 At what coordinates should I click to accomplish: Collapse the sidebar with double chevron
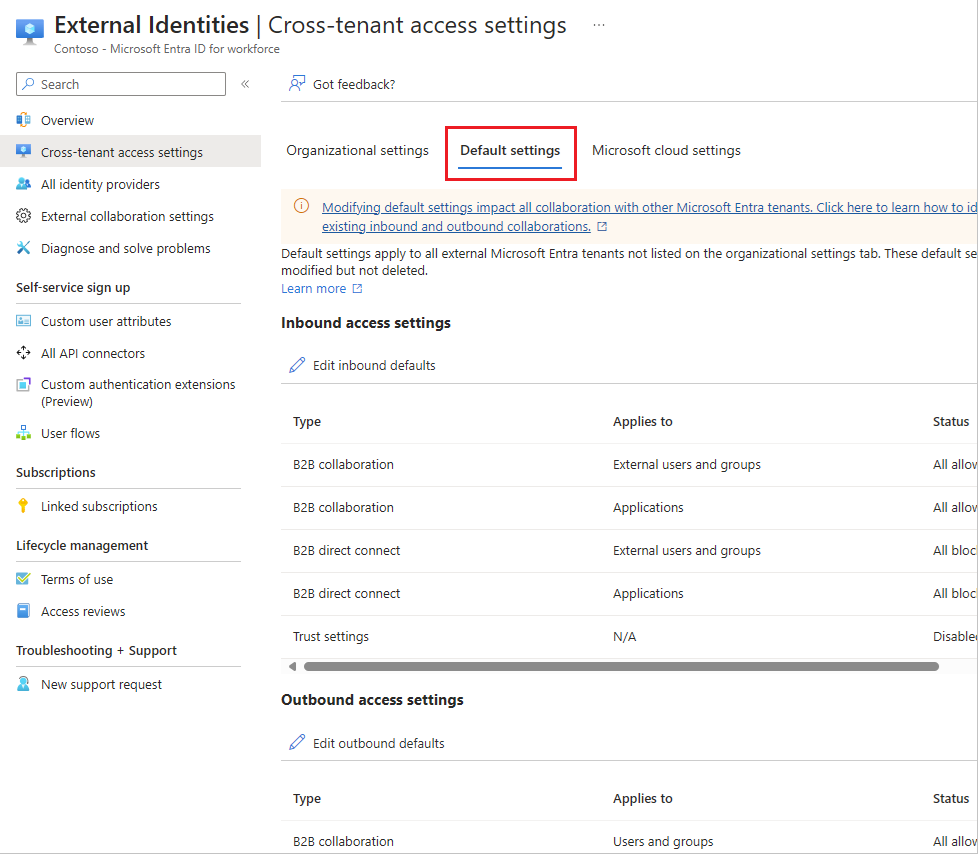pos(245,85)
